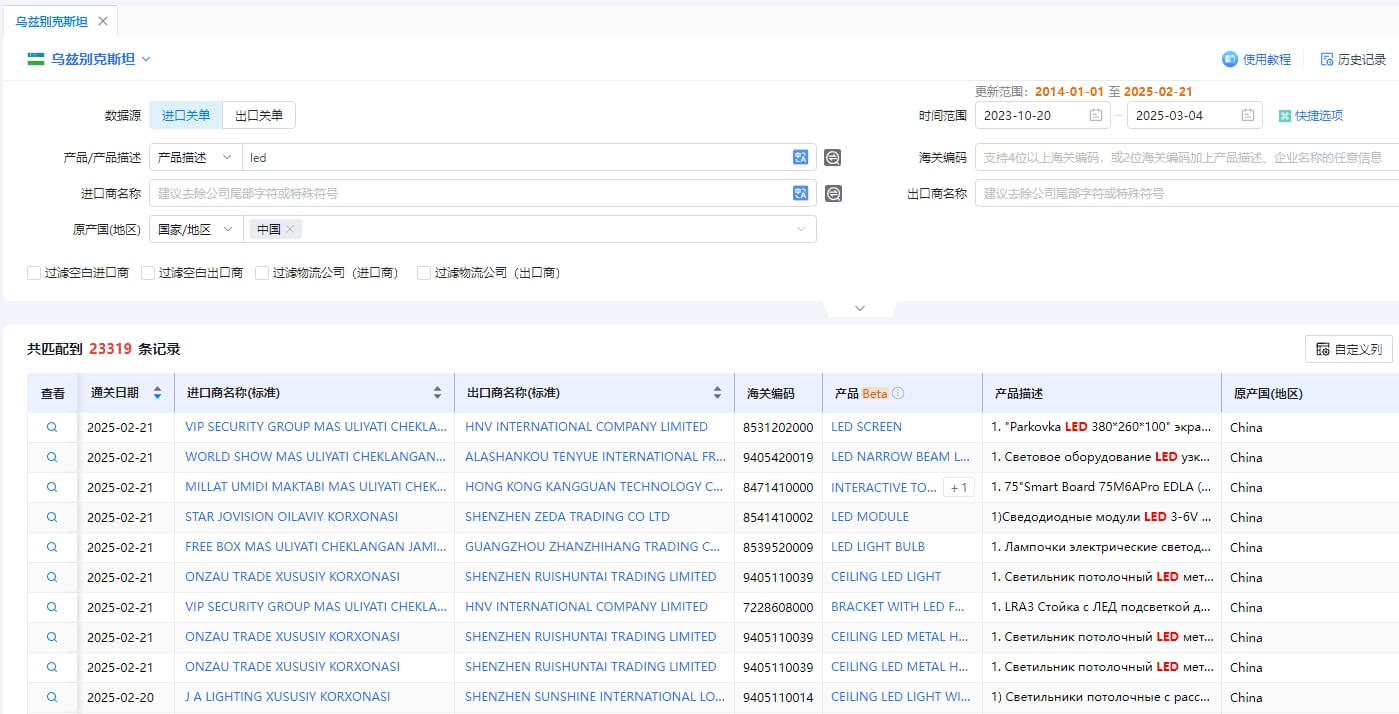Click the 自定义列 button
The image size is (1399, 714).
1348,349
